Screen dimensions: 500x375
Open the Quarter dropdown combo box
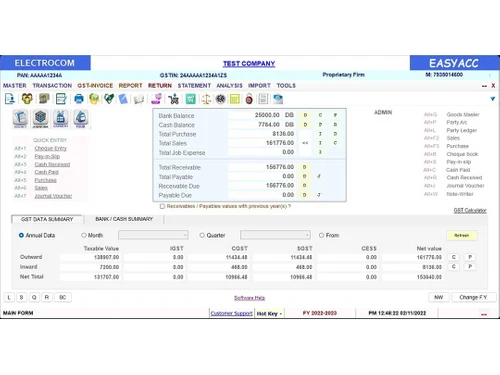275,235
